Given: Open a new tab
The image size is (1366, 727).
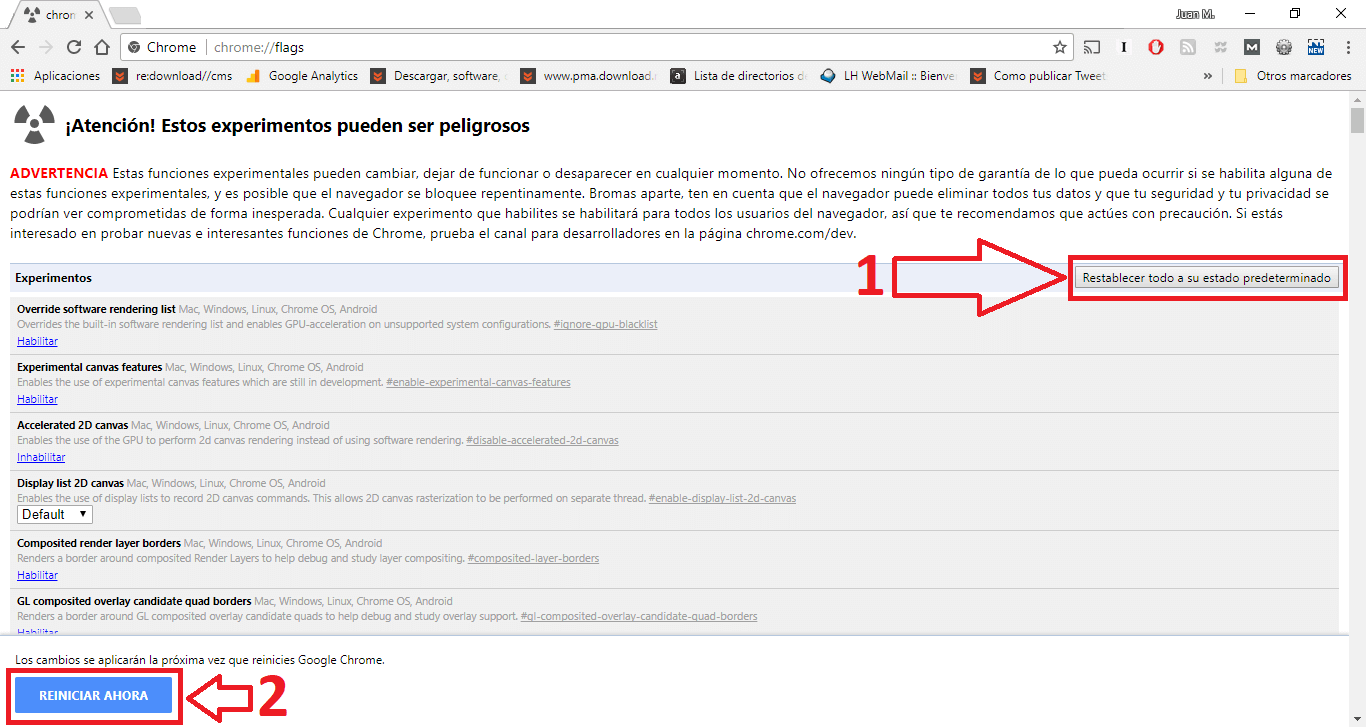Looking at the screenshot, I should [125, 16].
